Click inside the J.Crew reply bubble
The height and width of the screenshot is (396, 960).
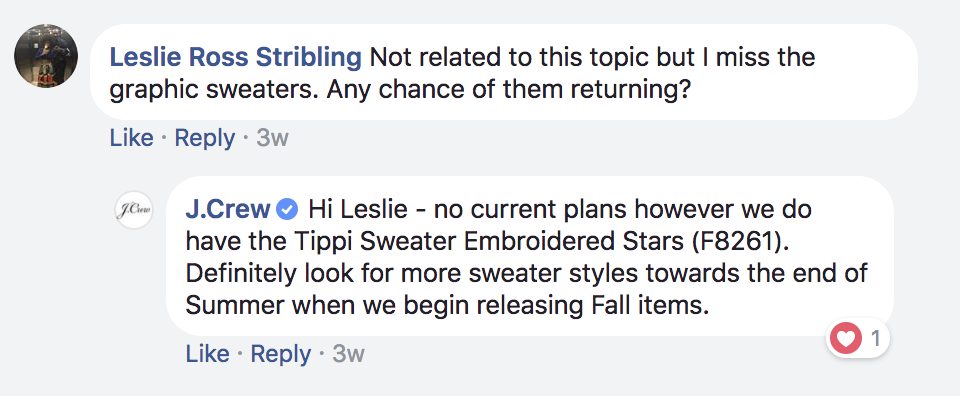530,256
